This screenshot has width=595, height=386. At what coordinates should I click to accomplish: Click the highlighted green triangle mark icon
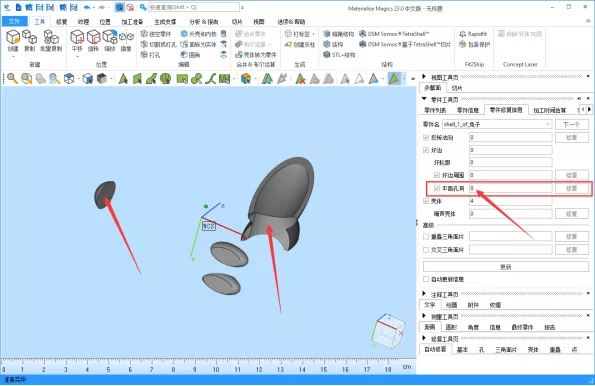pyautogui.click(x=394, y=79)
